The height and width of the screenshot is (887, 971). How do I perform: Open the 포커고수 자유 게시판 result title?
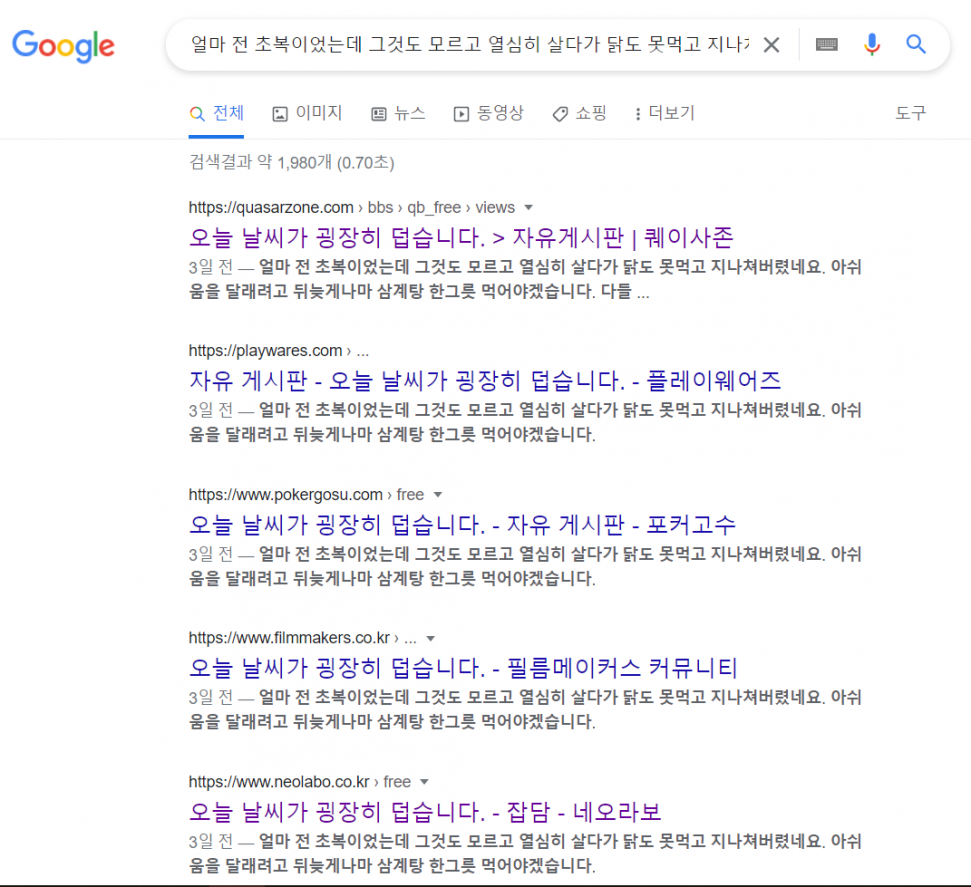point(462,525)
